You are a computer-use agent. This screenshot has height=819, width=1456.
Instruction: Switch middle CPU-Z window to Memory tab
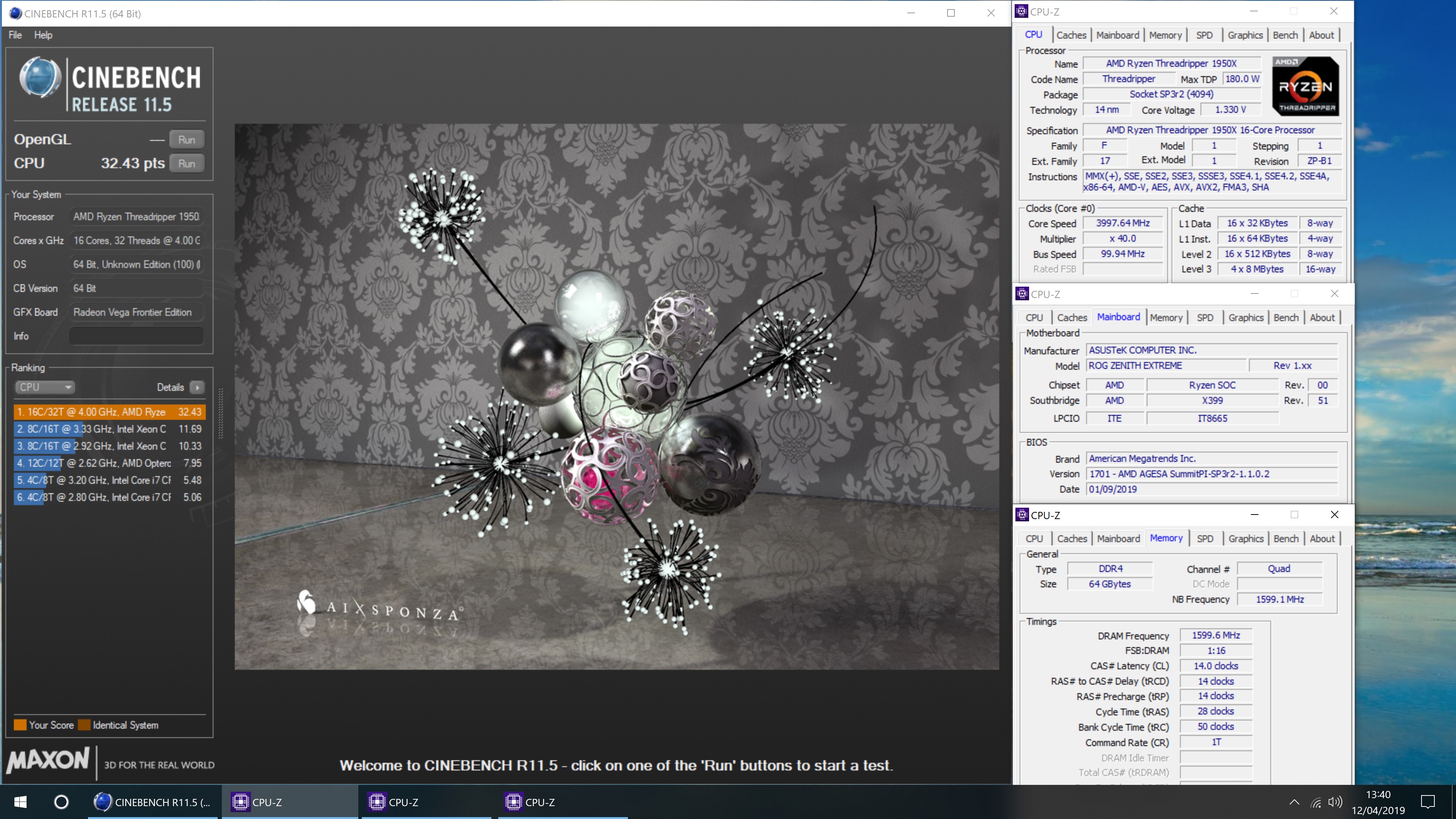click(x=1166, y=318)
